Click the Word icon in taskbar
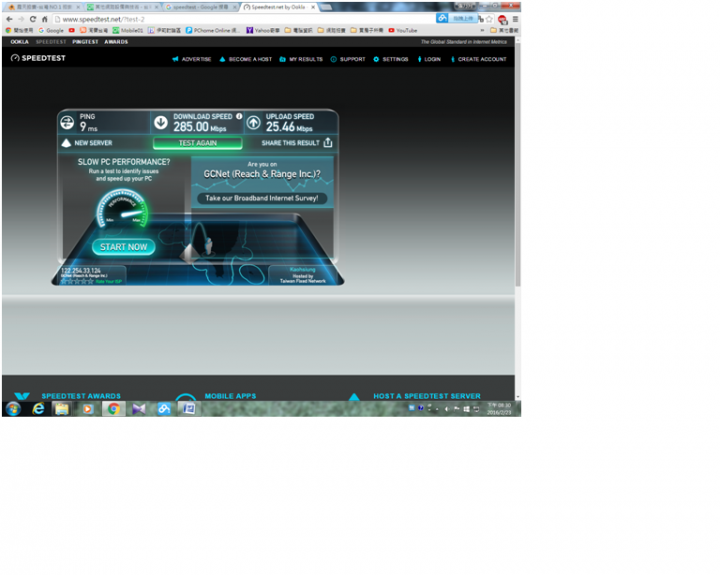720x575 pixels. point(189,408)
